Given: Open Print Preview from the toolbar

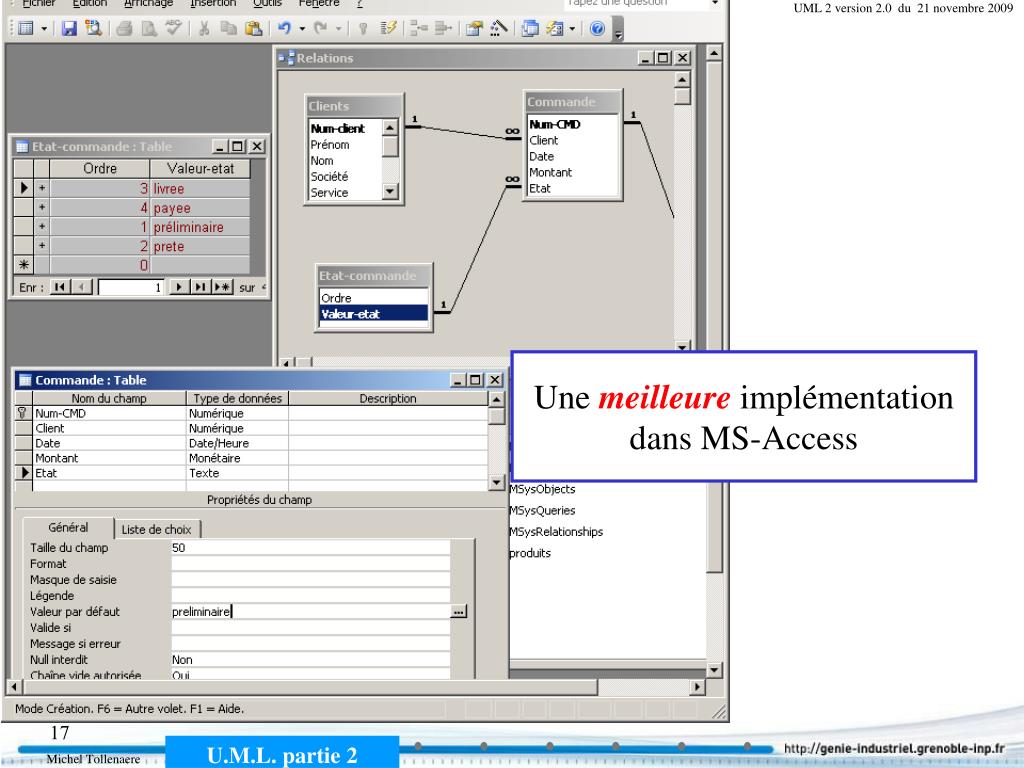Looking at the screenshot, I should tap(149, 29).
